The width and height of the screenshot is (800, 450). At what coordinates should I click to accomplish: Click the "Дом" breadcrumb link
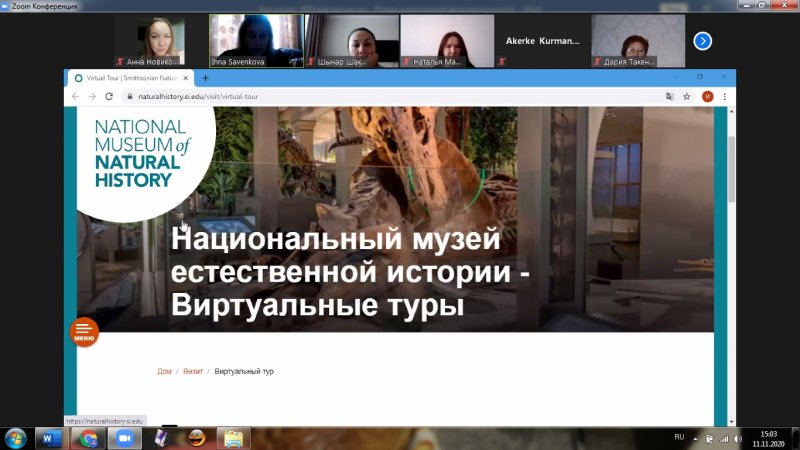coord(164,371)
